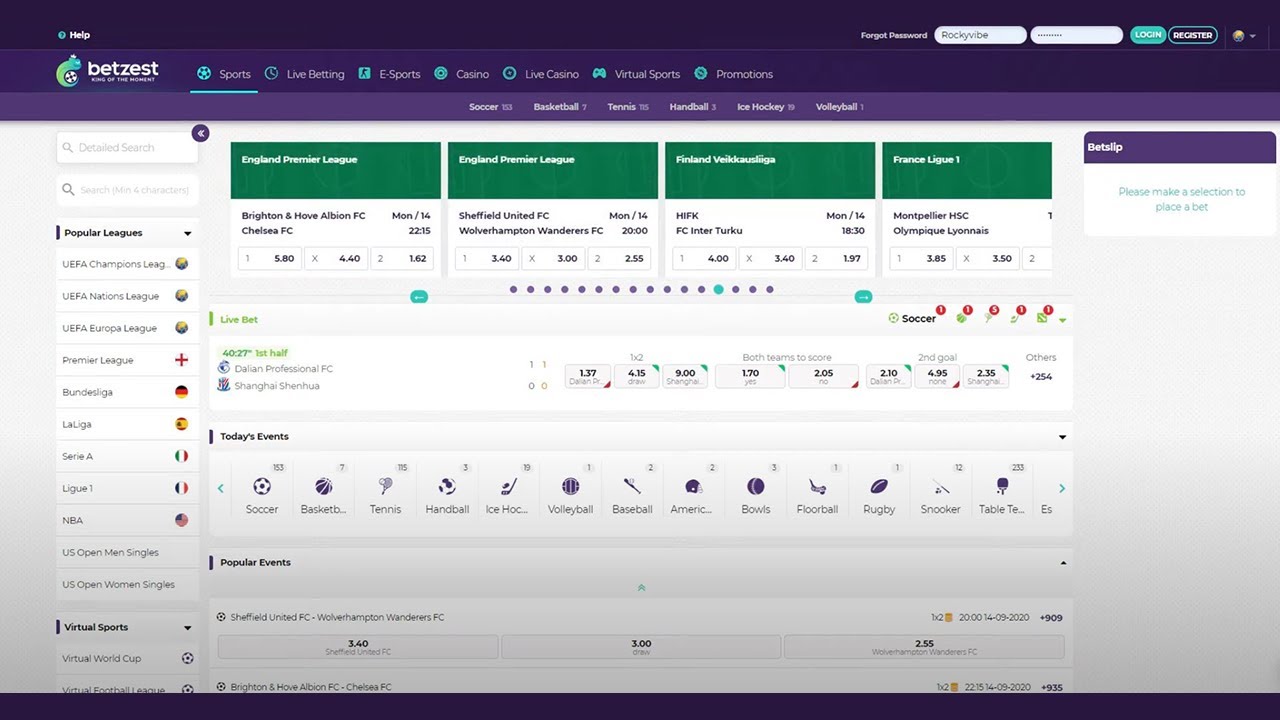Screen dimensions: 1280x720
Task: Click the Forgot Password link
Action: pos(894,35)
